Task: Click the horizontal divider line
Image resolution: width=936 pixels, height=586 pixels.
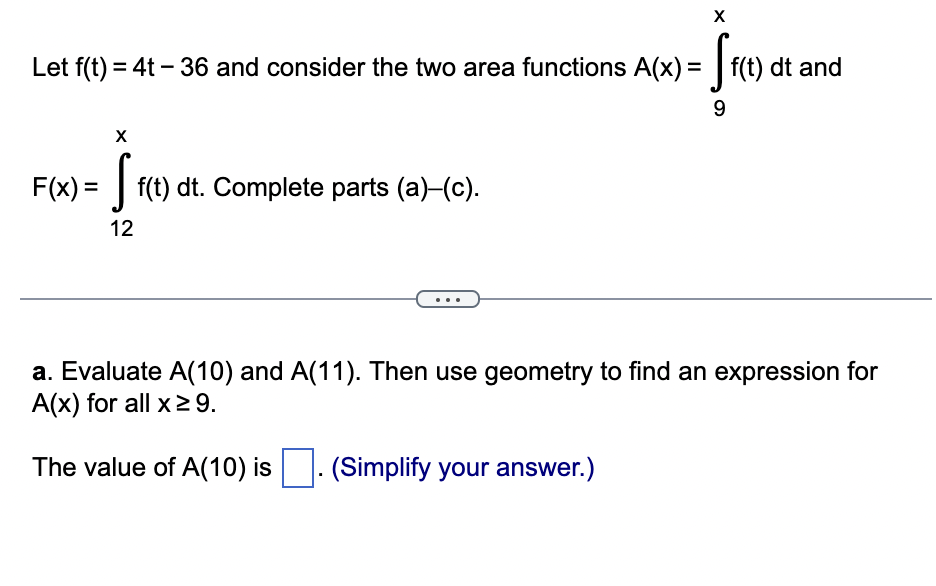Action: [x=200, y=297]
